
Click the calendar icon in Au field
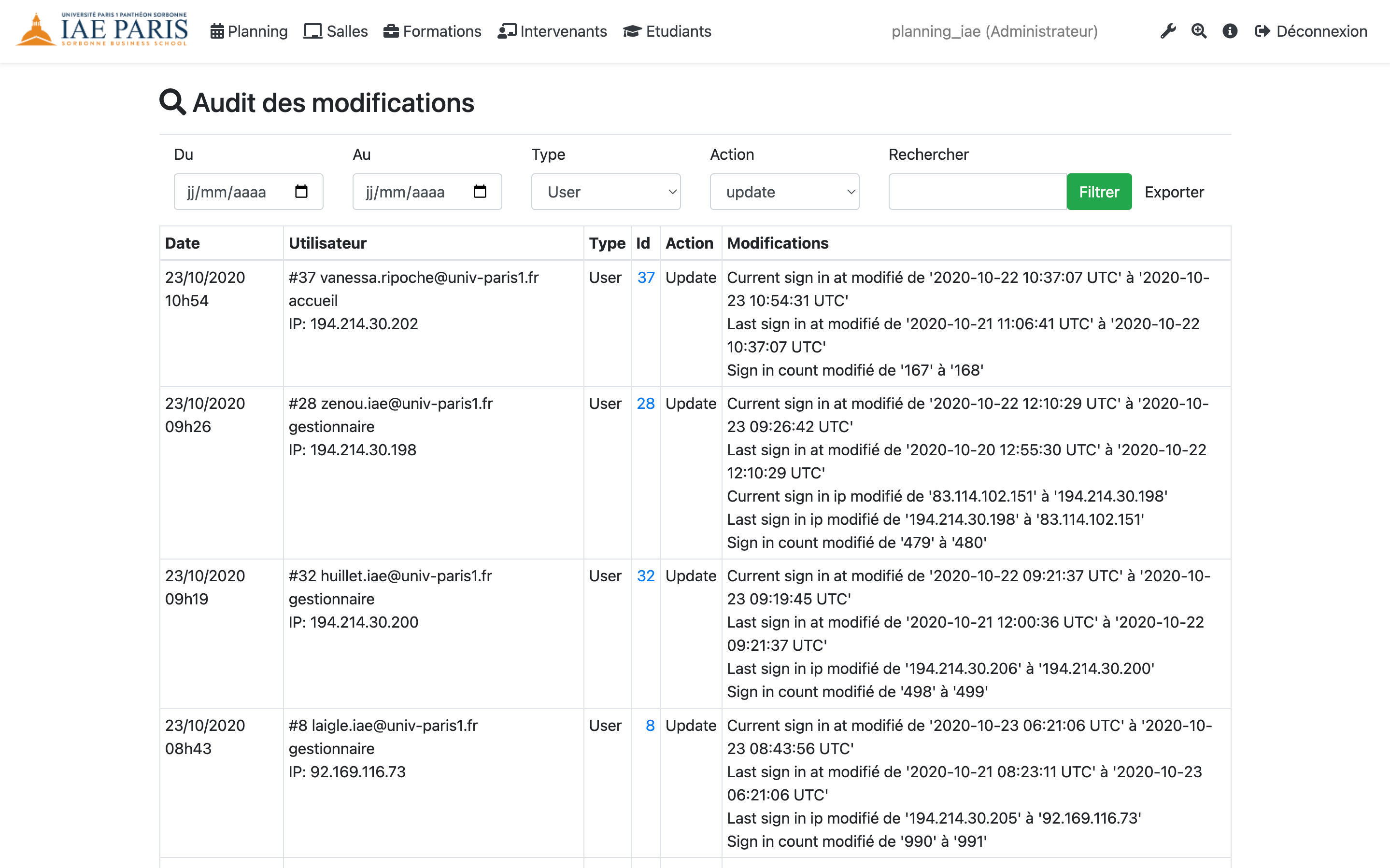(480, 191)
